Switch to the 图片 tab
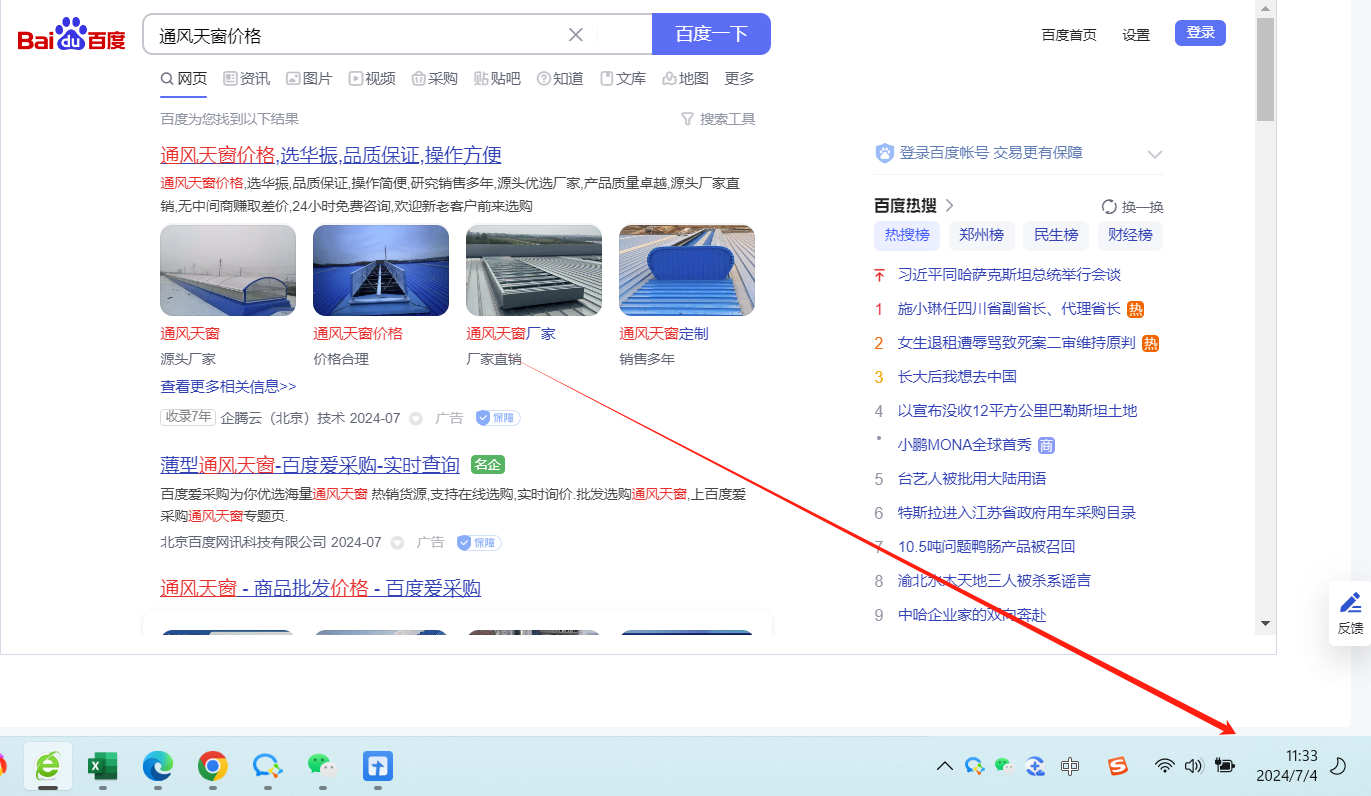This screenshot has height=796, width=1371. (x=309, y=79)
